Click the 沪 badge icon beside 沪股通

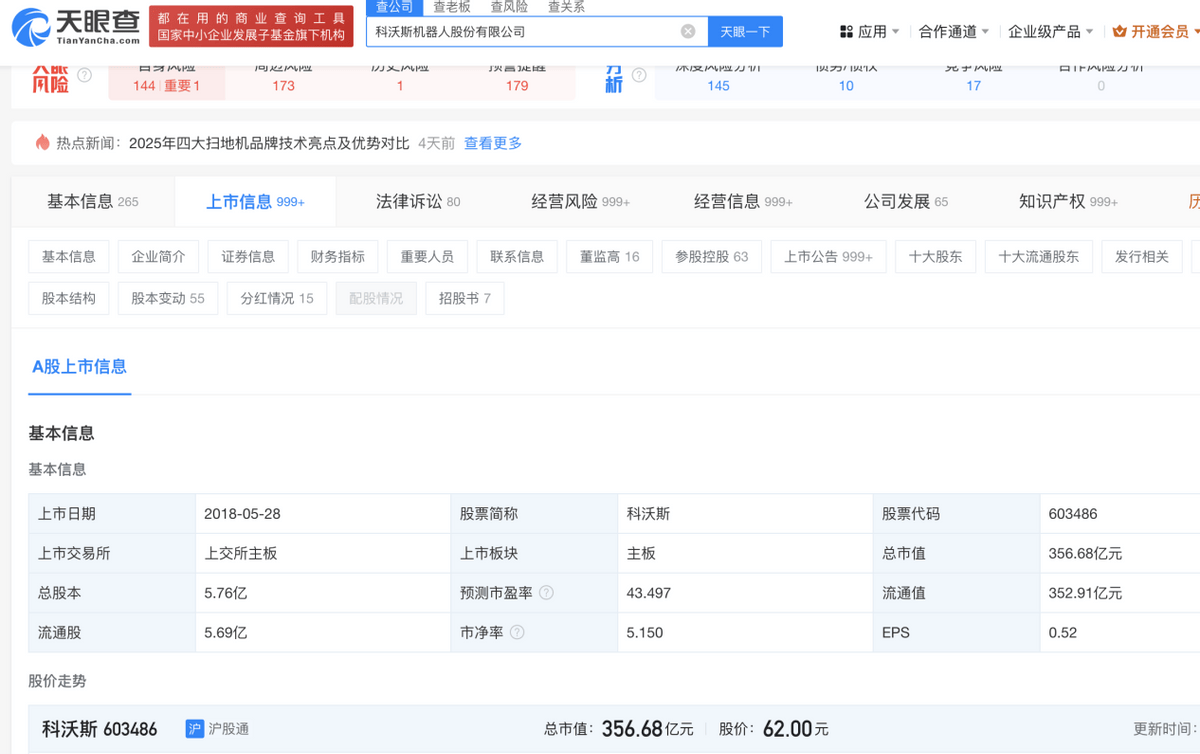click(x=195, y=729)
